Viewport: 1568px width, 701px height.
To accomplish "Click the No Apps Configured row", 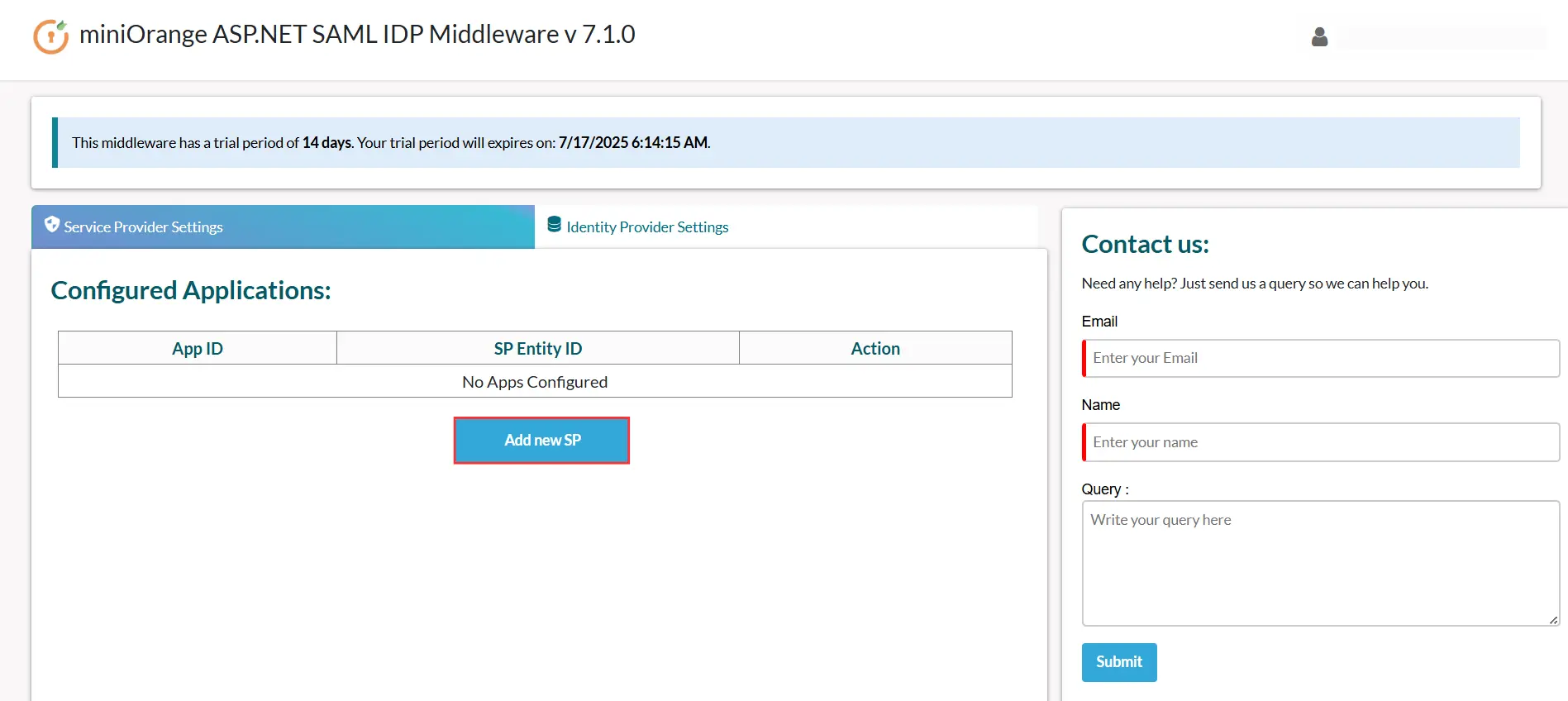I will 535,381.
